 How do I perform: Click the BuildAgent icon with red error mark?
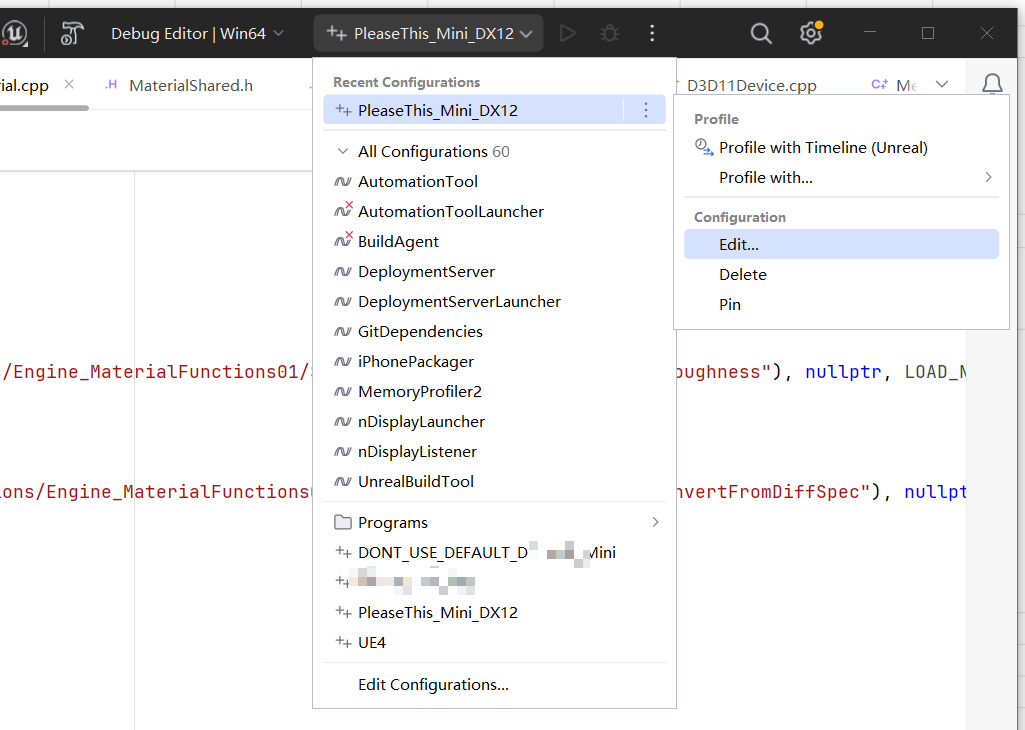coord(343,241)
